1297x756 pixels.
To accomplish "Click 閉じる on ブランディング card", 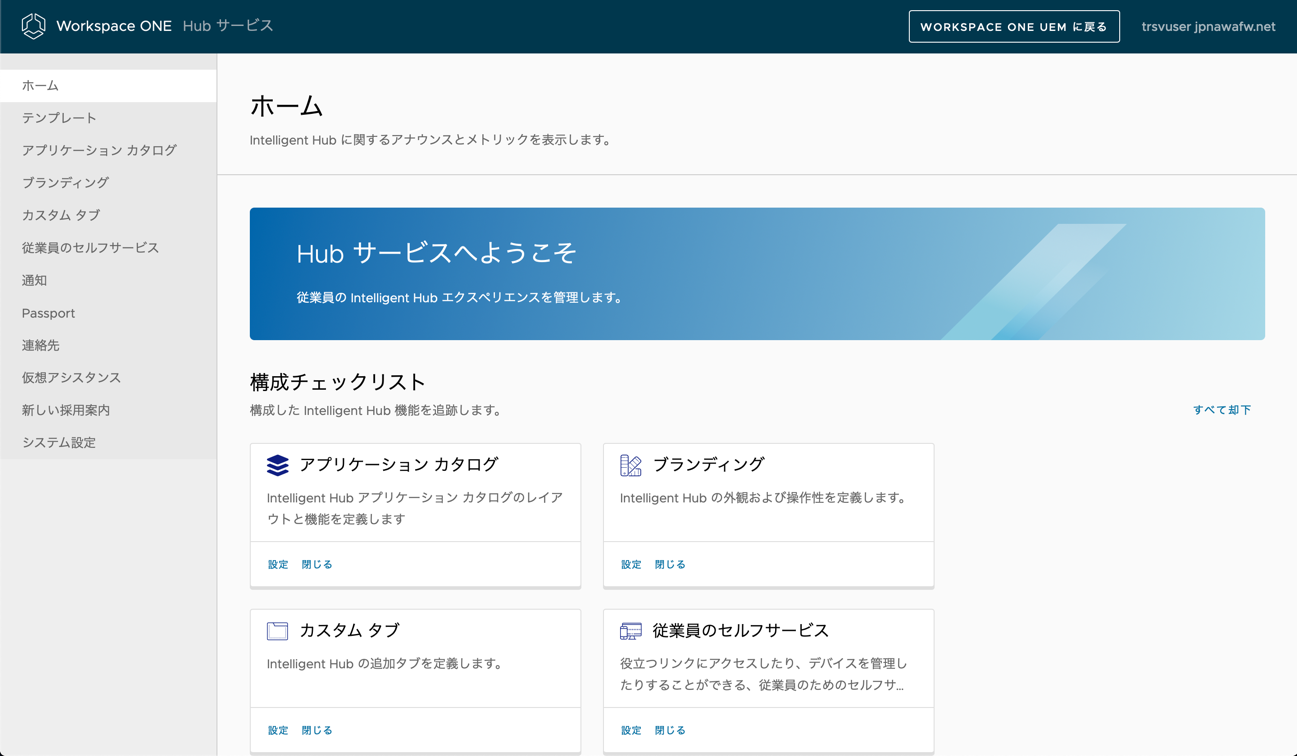I will coord(670,565).
